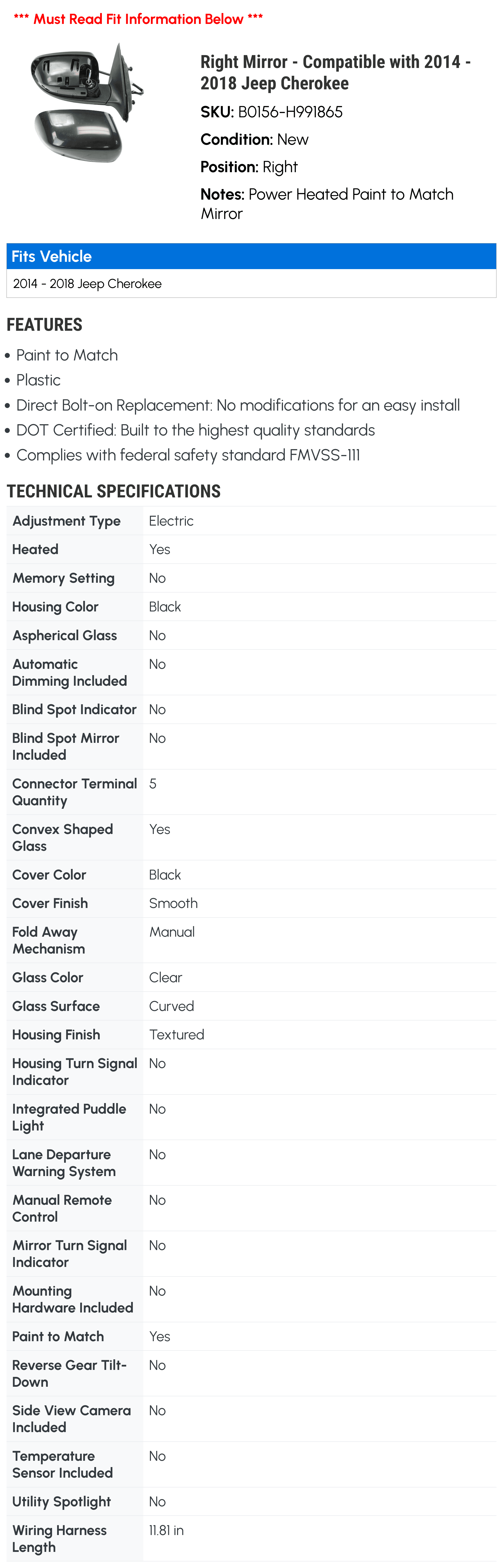503x1568 pixels.
Task: Click the DOT Certified feature bullet
Action: coord(195,430)
